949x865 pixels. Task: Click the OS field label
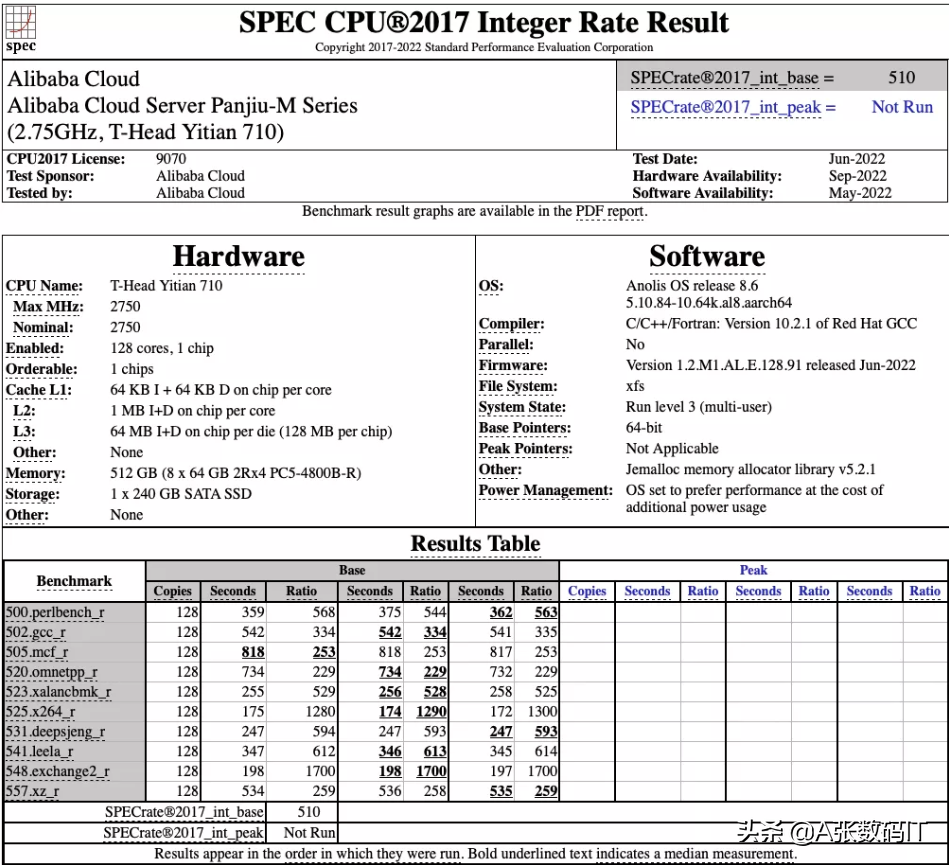(491, 286)
